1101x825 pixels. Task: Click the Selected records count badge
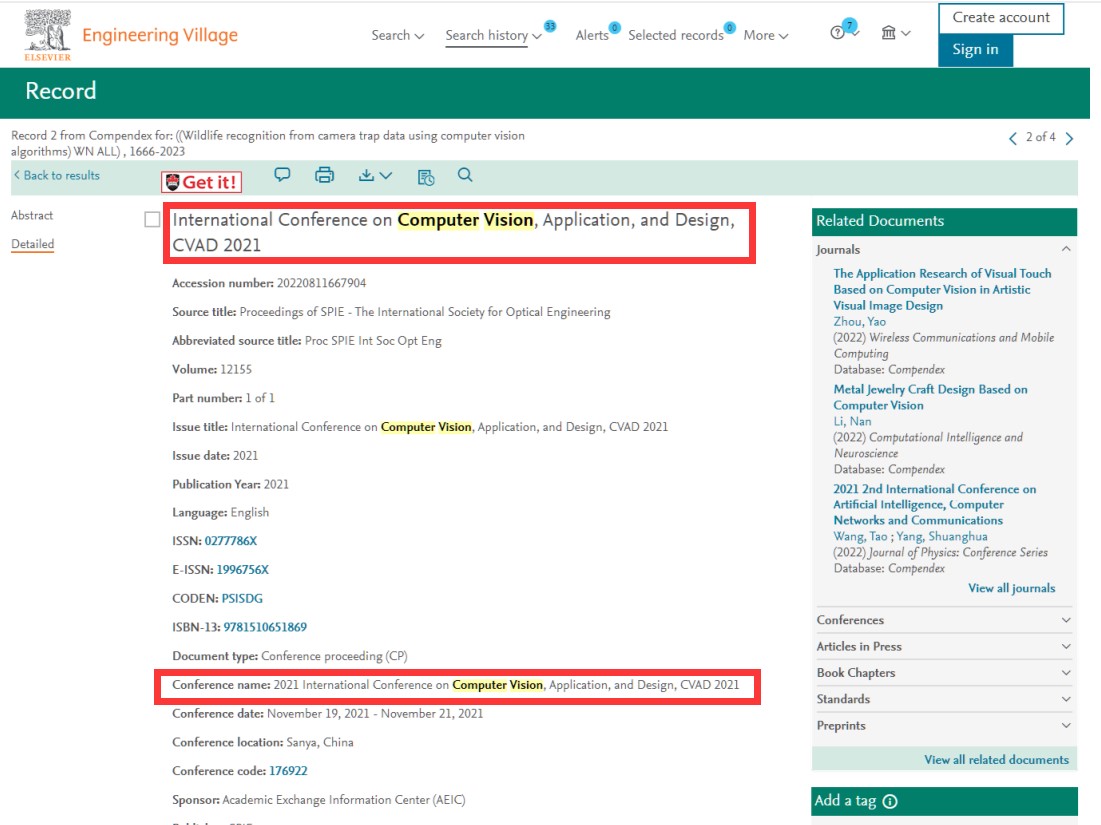tap(730, 27)
